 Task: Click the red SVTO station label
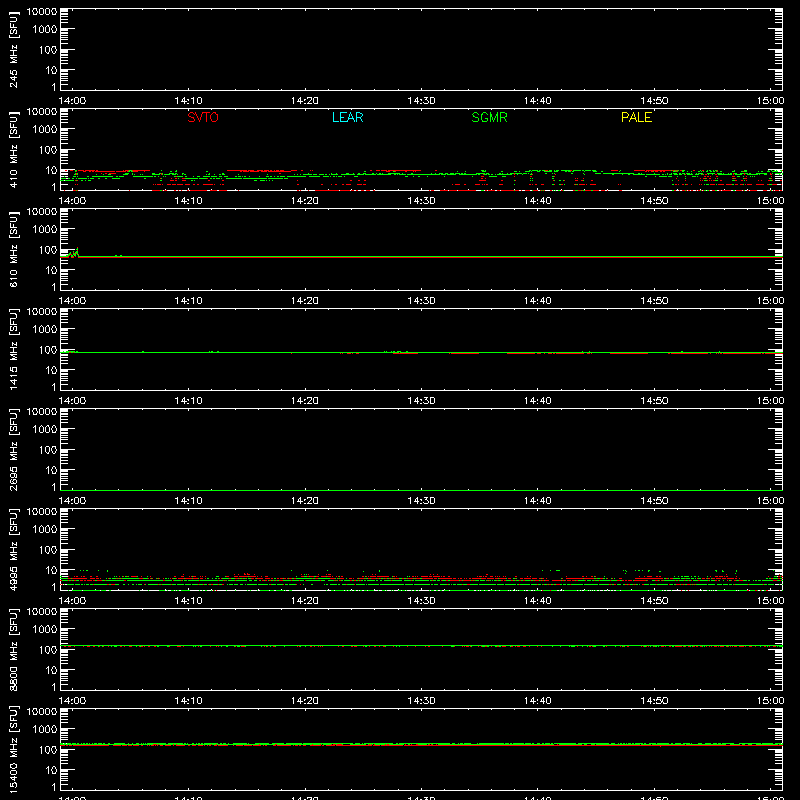pos(203,117)
